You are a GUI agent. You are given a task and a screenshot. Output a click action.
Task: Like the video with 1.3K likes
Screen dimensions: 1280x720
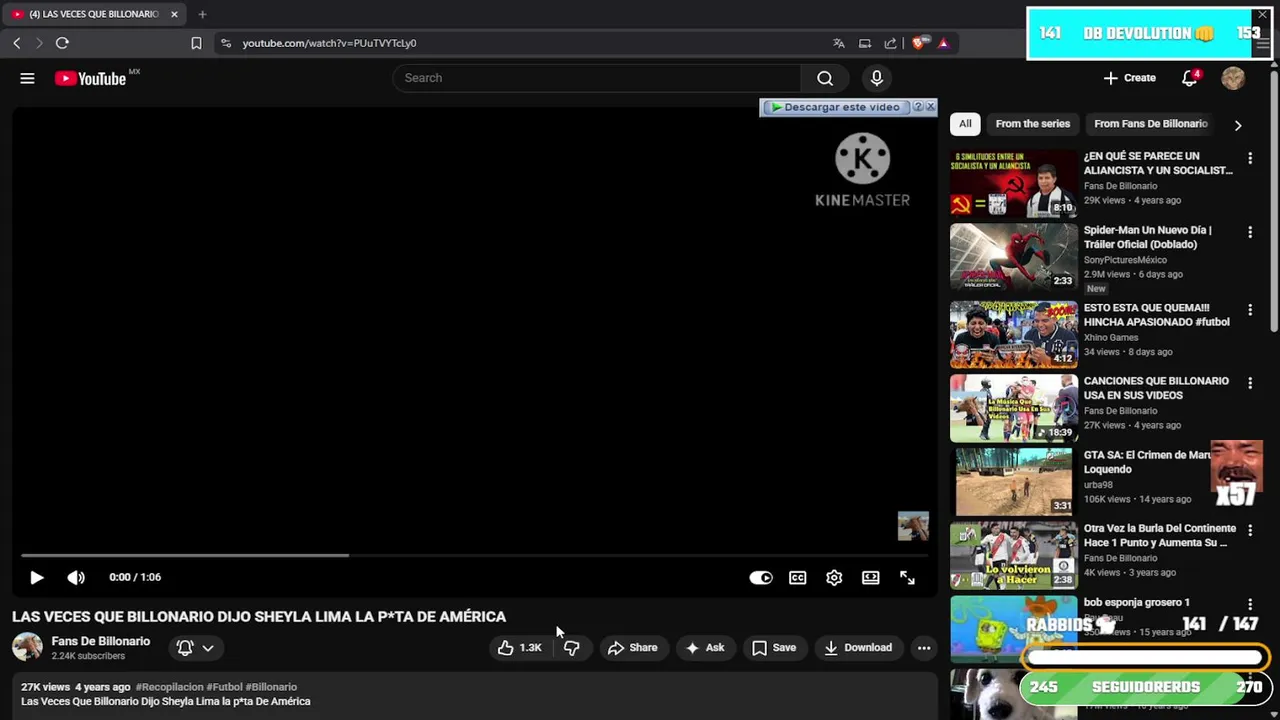[x=519, y=648]
